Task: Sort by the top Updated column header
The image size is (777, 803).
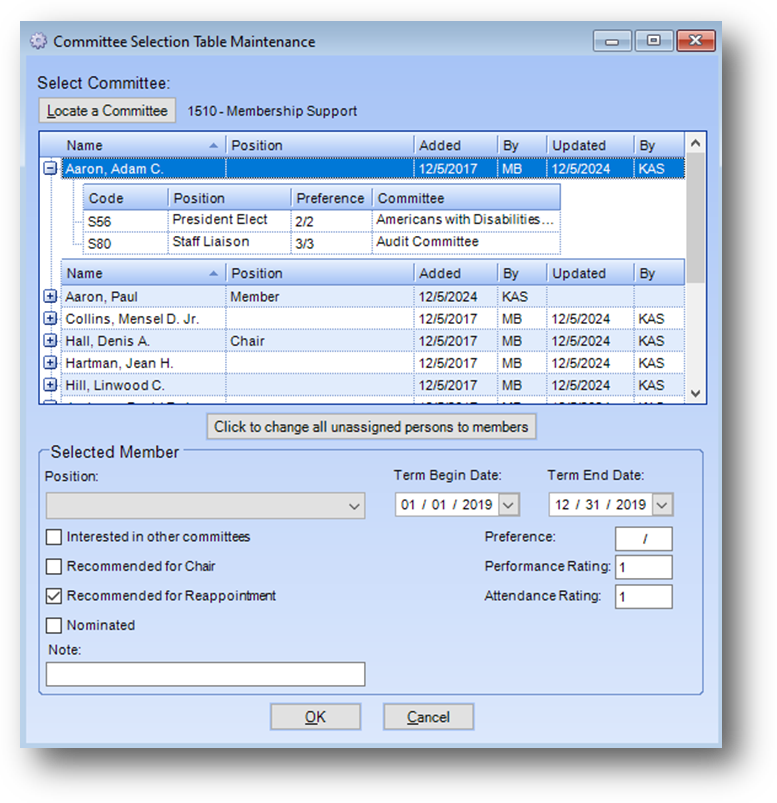Action: pyautogui.click(x=590, y=145)
